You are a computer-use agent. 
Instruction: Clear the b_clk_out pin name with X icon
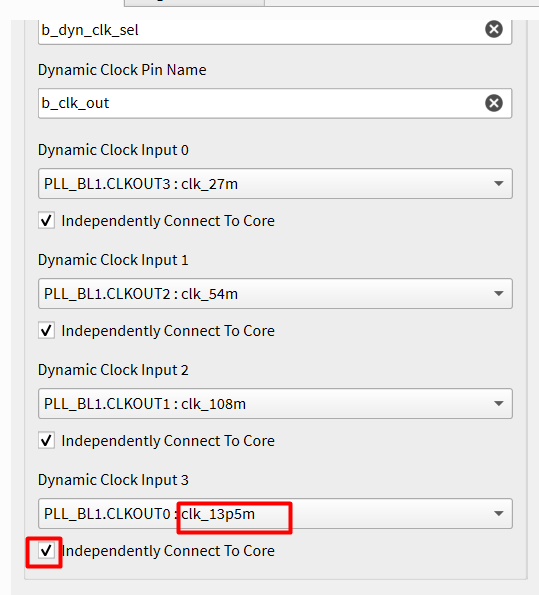pos(494,103)
